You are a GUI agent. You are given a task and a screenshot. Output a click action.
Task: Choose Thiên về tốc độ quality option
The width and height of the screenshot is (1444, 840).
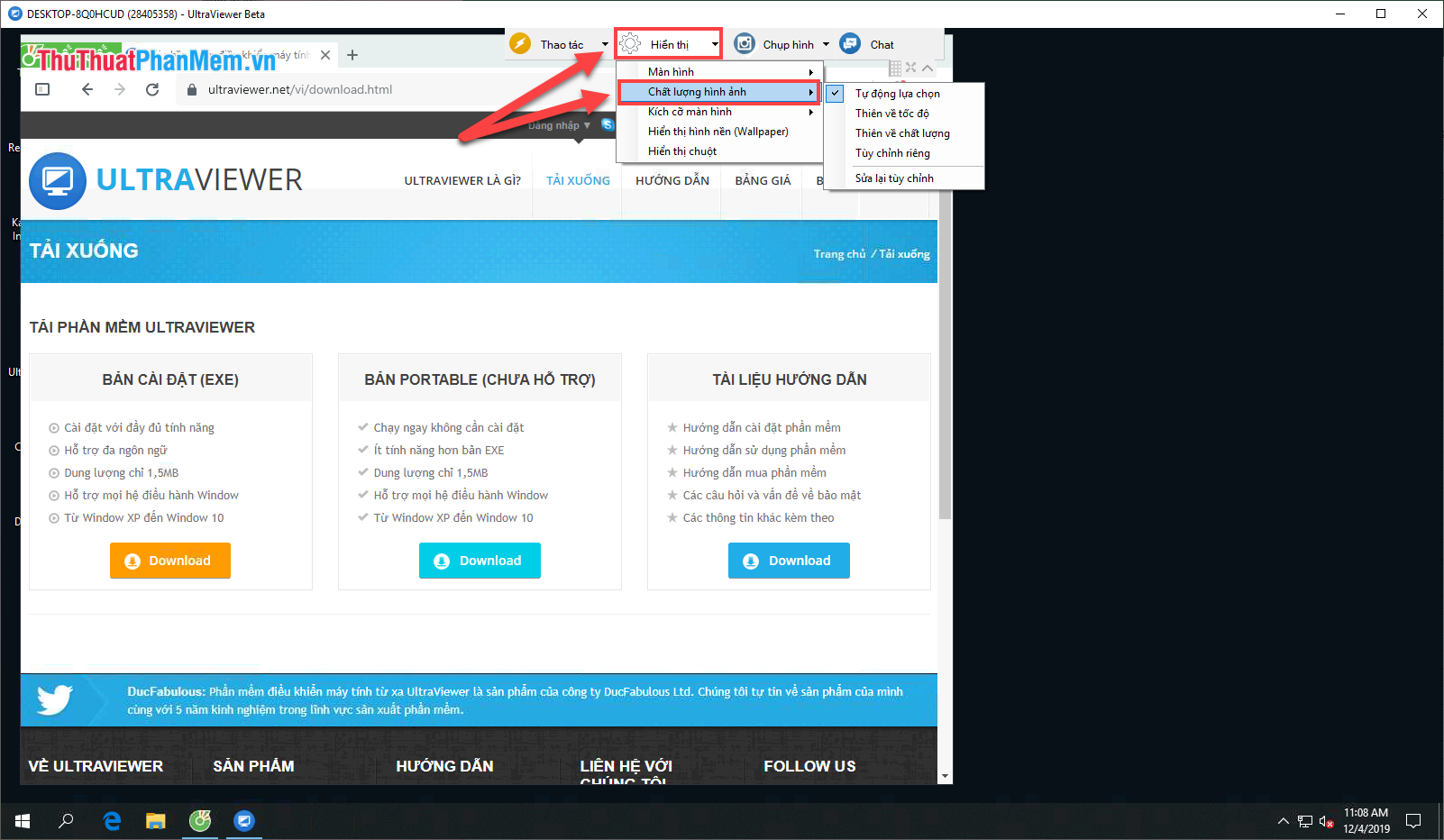904,114
